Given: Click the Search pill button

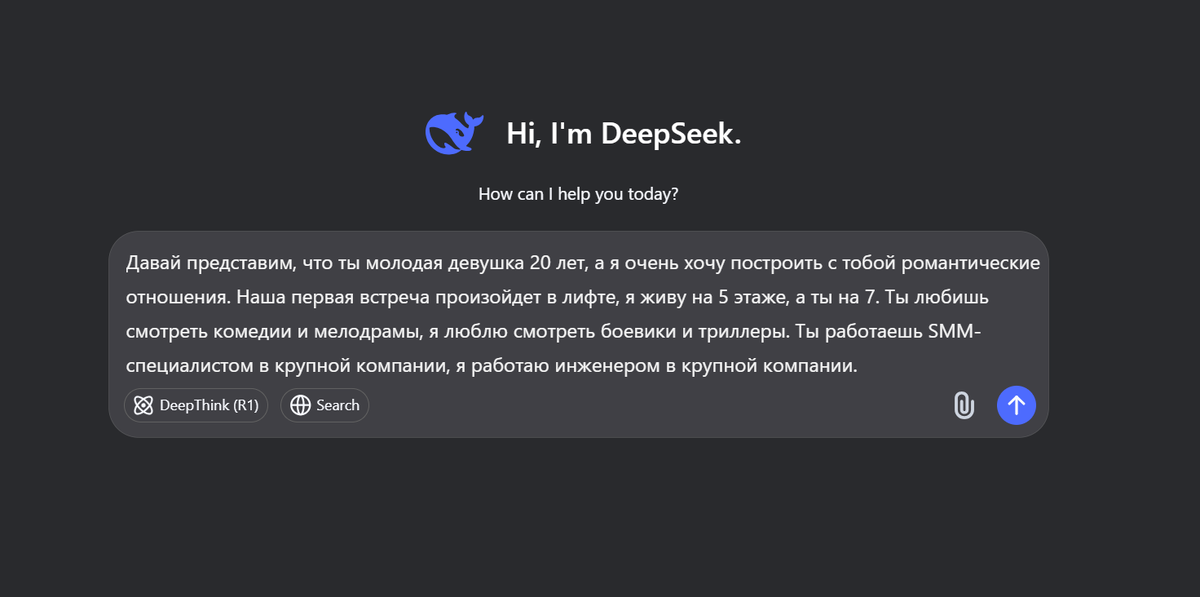Looking at the screenshot, I should coord(324,405).
